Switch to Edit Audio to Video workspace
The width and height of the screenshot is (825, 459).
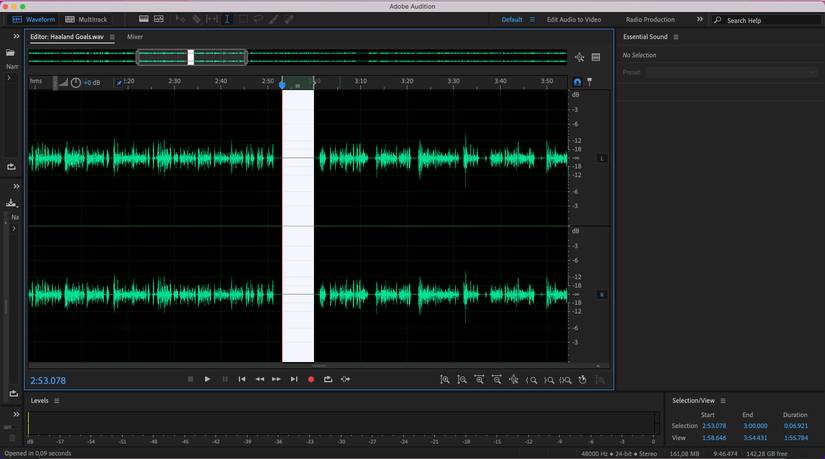click(574, 19)
